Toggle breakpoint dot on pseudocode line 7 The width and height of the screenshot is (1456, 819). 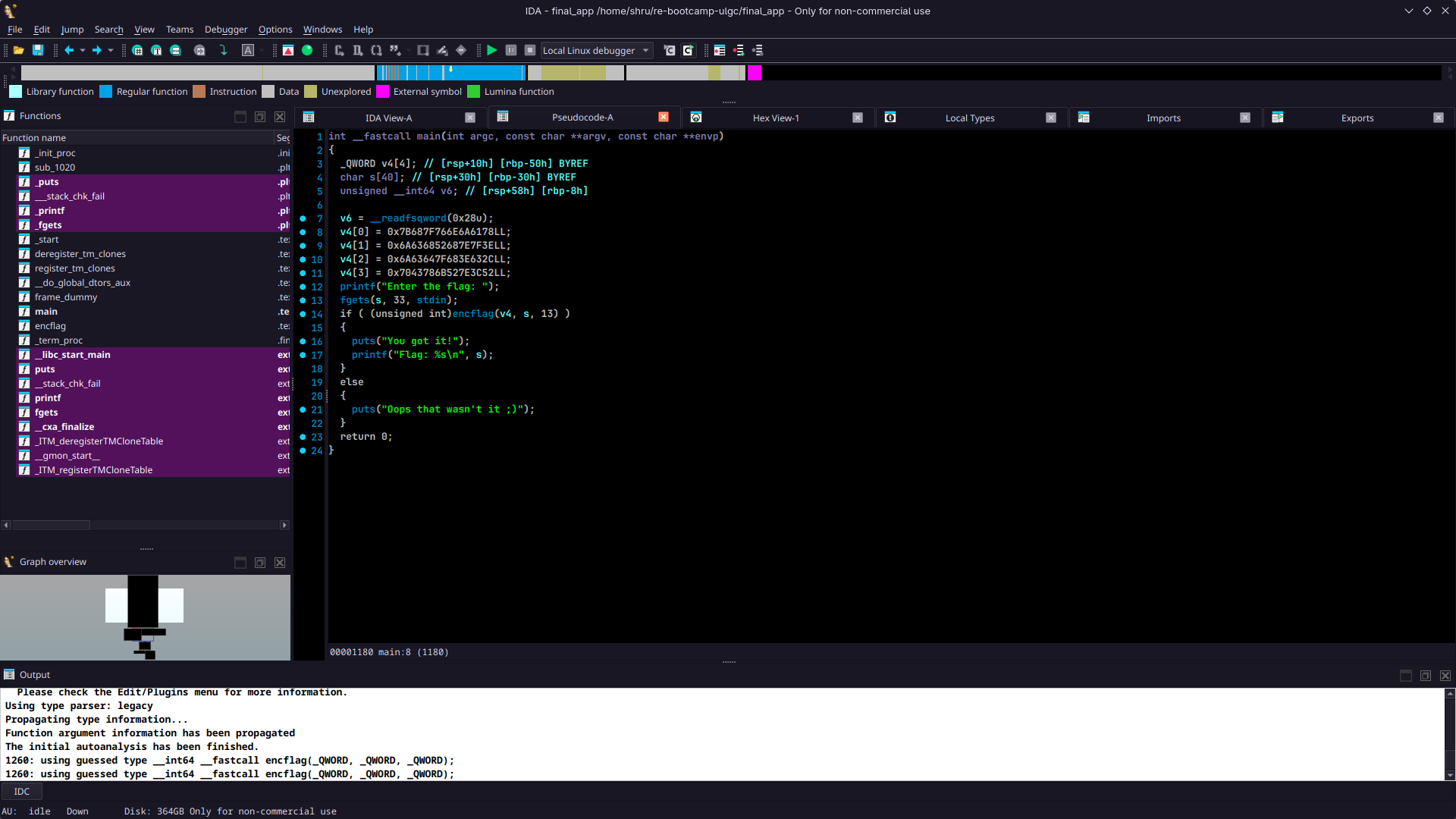point(303,218)
